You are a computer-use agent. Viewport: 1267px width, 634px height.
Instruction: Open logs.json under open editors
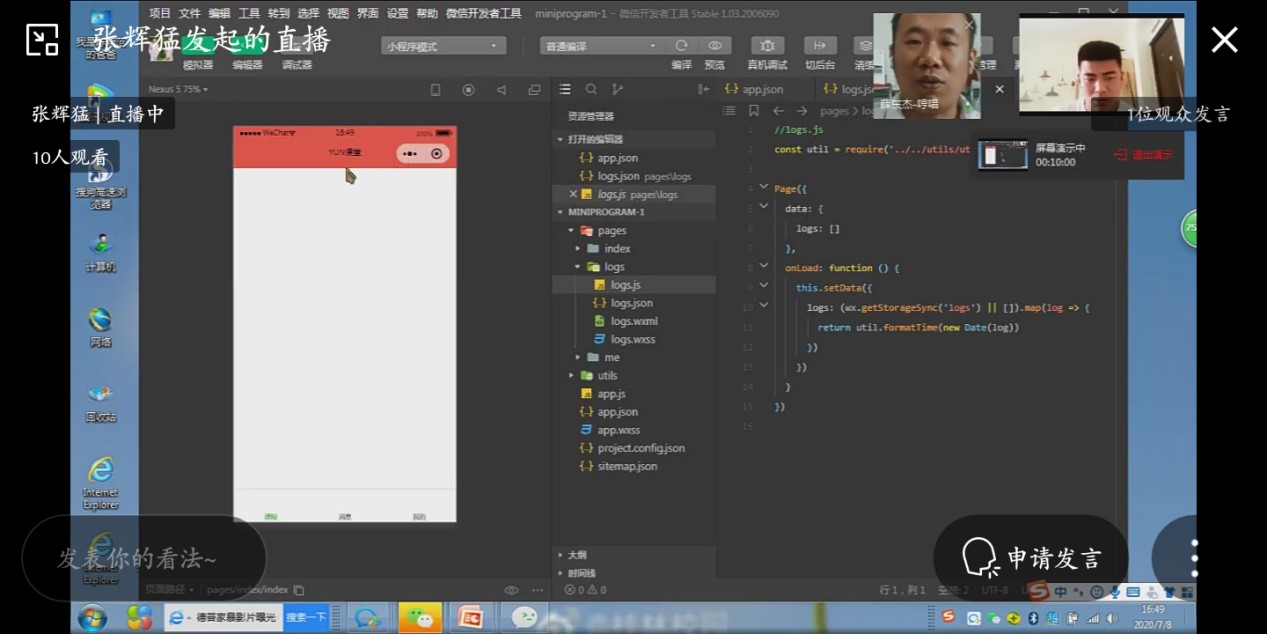click(634, 176)
